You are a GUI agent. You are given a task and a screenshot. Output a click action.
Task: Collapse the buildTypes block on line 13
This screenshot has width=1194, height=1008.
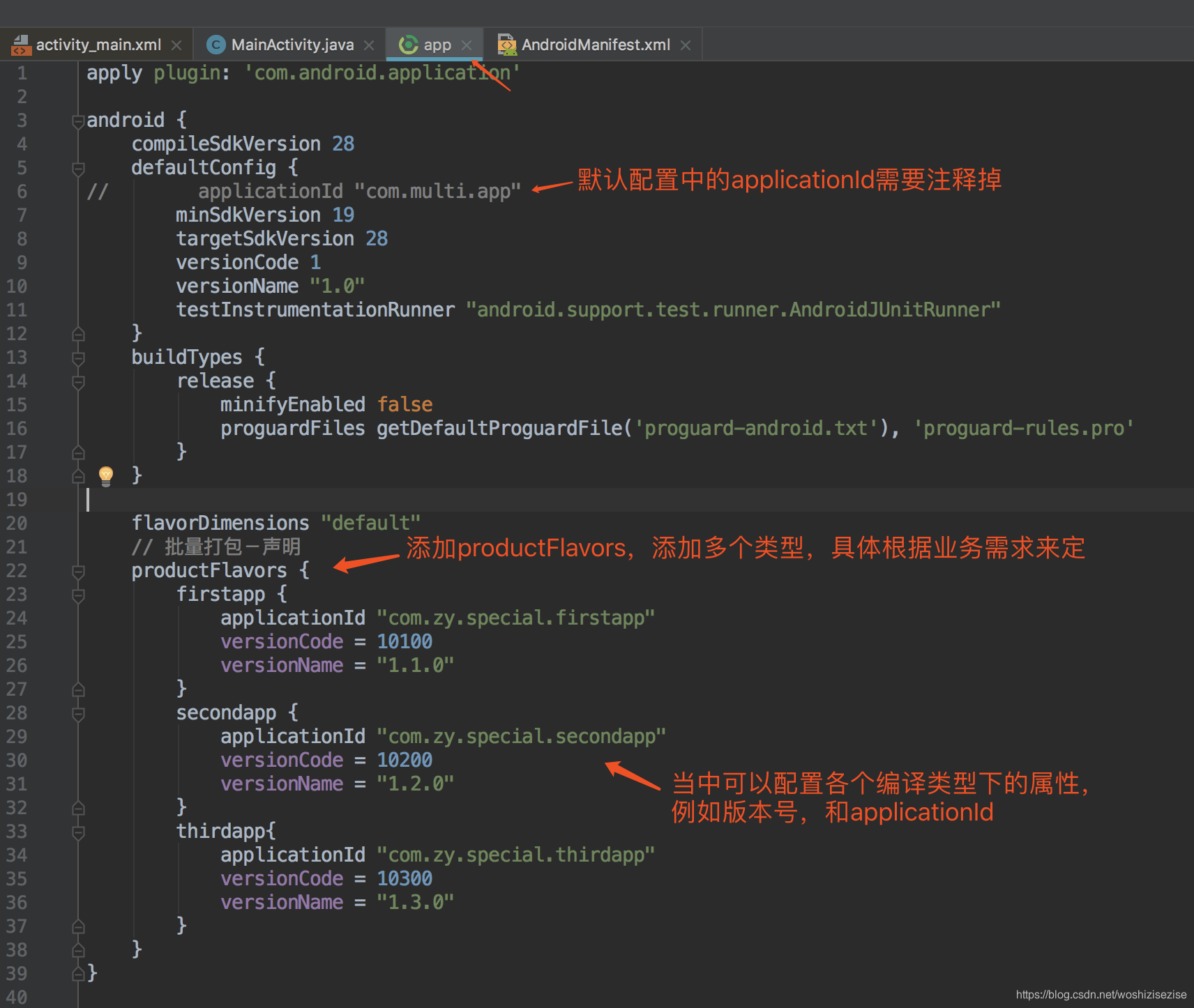click(x=78, y=358)
